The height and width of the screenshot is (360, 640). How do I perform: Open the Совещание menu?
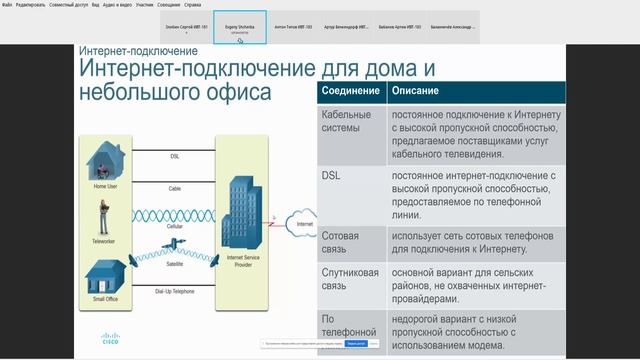click(169, 5)
